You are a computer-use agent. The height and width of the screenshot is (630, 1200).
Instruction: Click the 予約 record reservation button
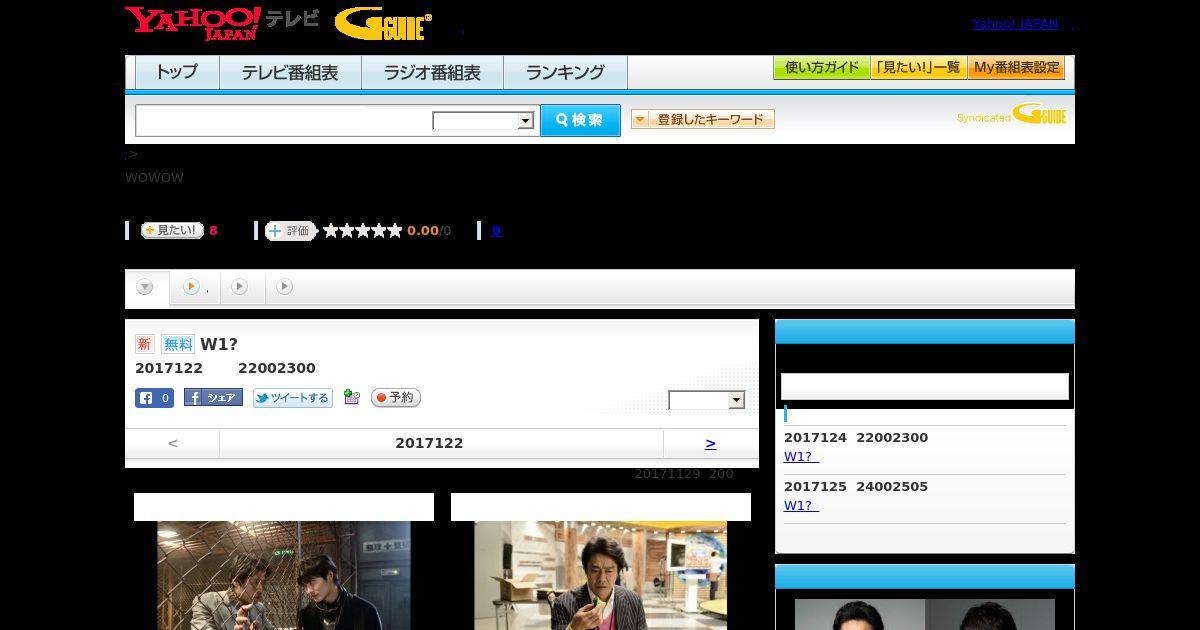(x=396, y=398)
